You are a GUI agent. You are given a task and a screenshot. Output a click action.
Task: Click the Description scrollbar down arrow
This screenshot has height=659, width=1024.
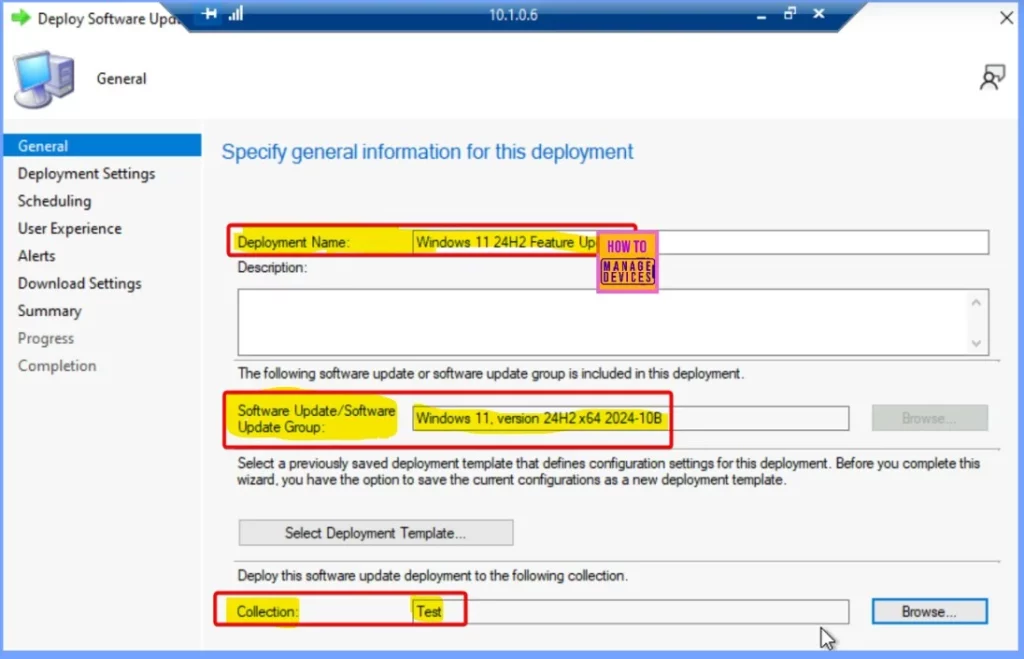pyautogui.click(x=976, y=343)
